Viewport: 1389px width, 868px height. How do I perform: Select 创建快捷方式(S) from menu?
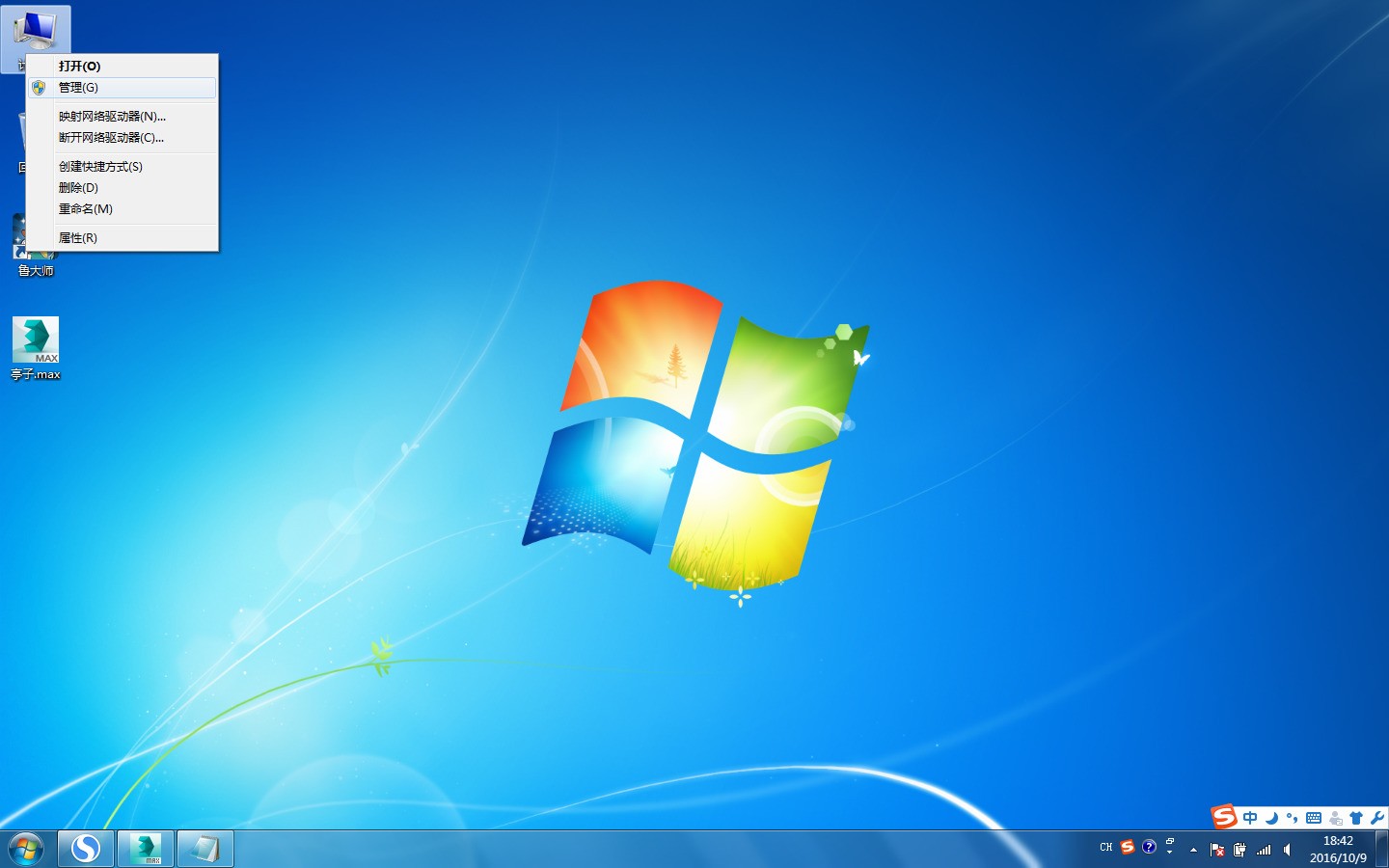coord(122,167)
